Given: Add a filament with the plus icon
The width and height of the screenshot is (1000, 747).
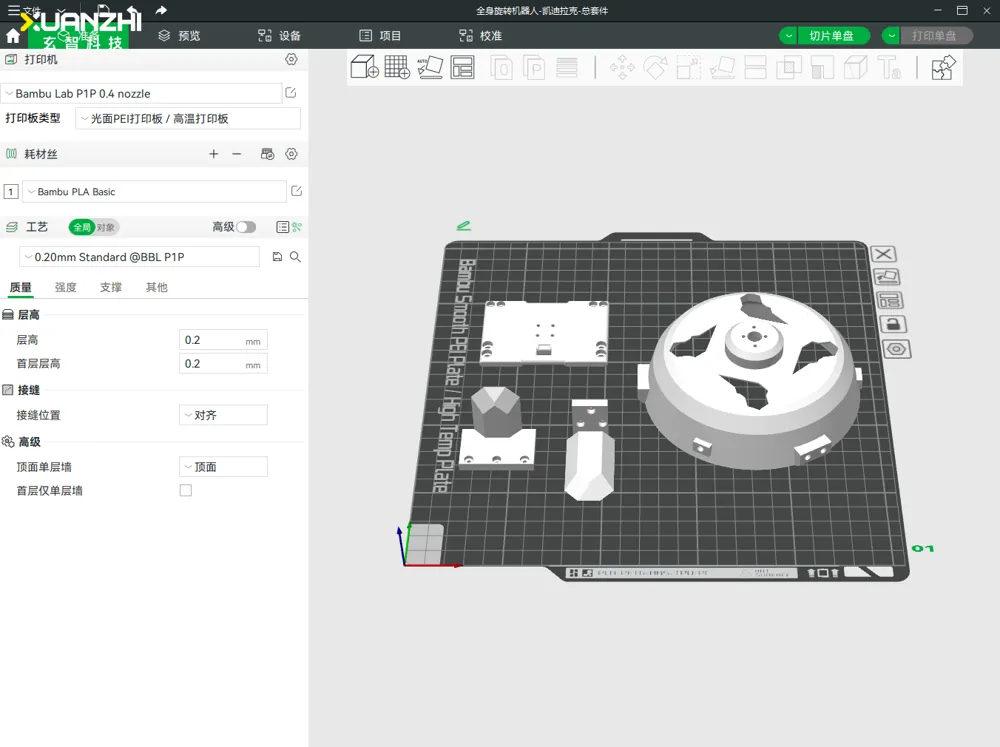Looking at the screenshot, I should click(213, 154).
